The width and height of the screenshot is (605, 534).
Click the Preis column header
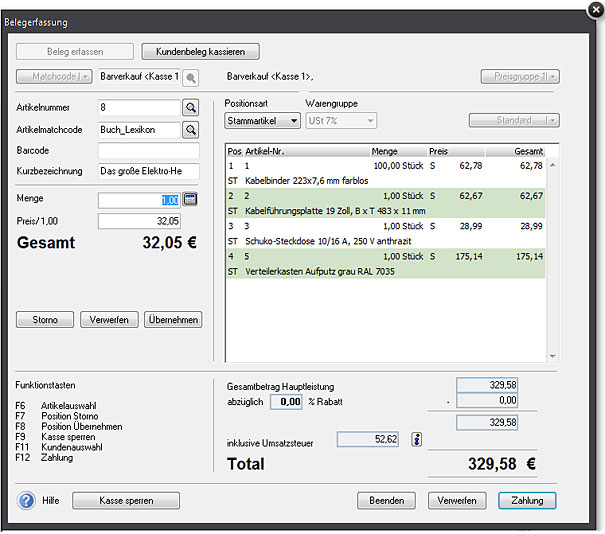456,151
